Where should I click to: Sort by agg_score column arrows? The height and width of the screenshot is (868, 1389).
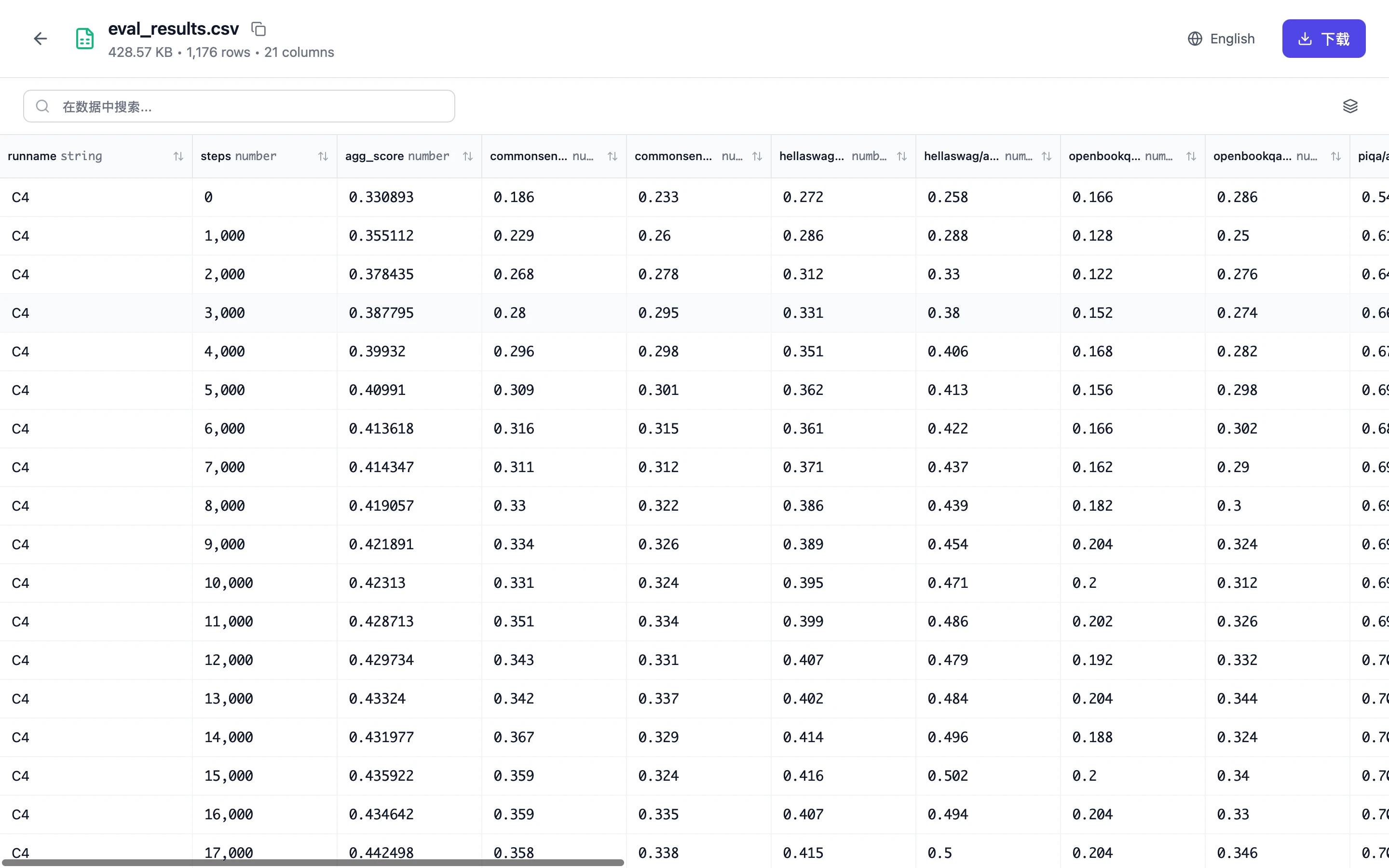coord(467,156)
